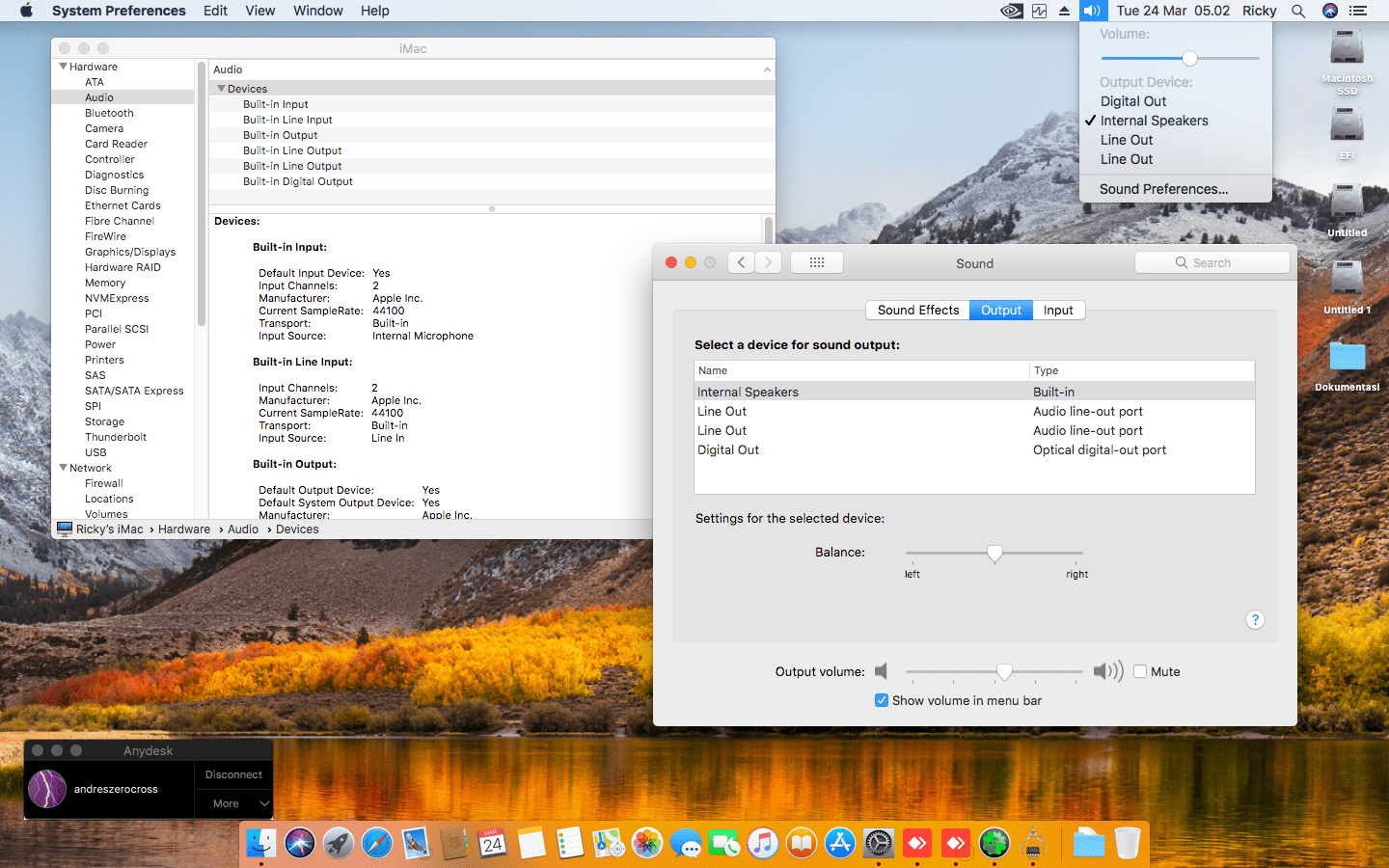Open Photos from the Dock

point(647,843)
